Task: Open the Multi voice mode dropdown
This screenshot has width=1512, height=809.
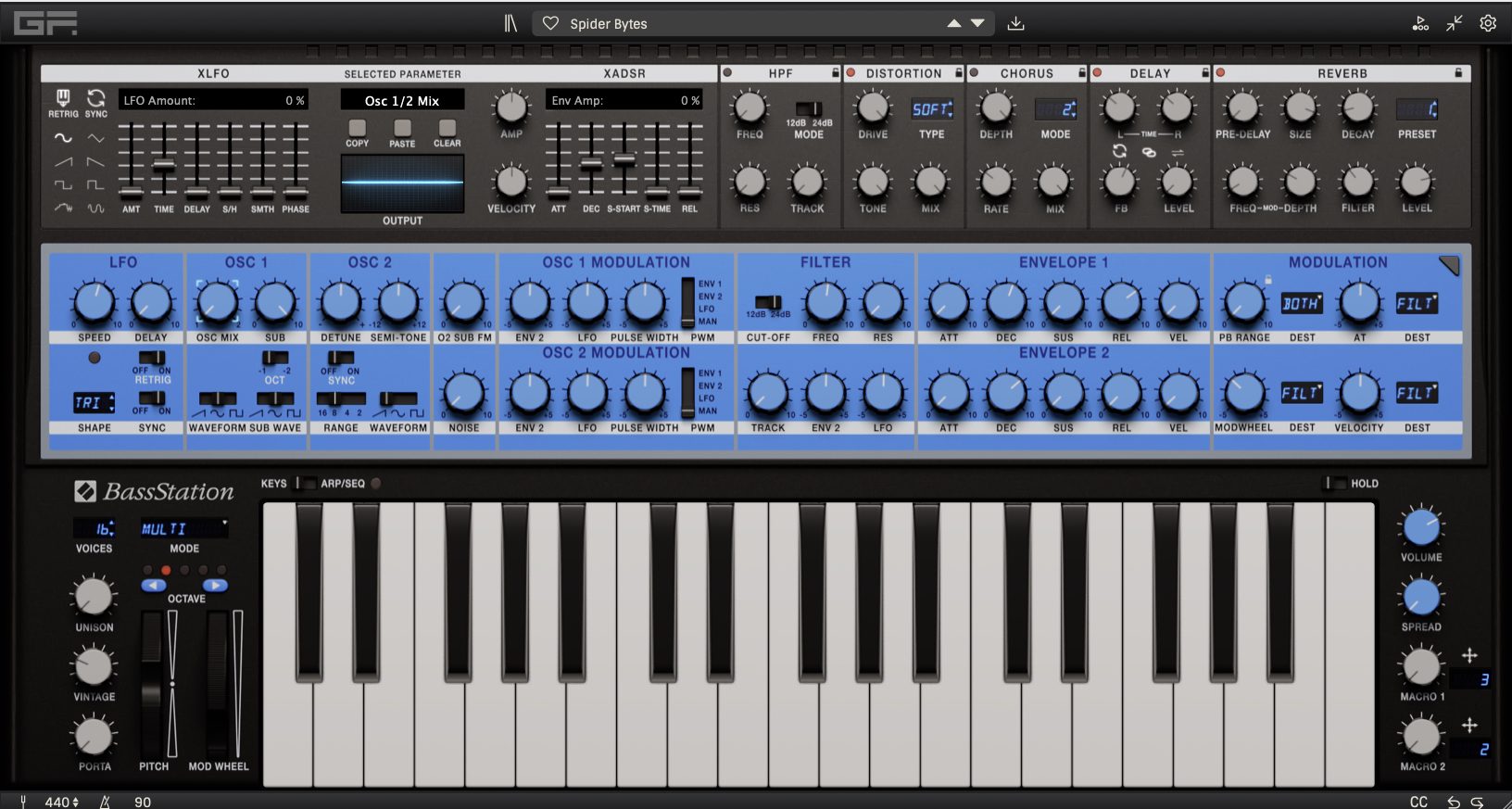Action: (183, 528)
